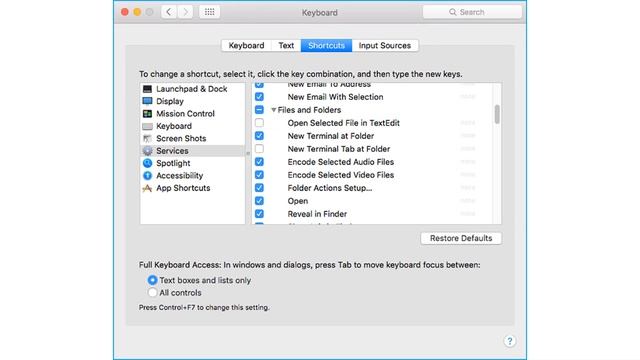Uncheck Reveal in Finder

(x=259, y=214)
